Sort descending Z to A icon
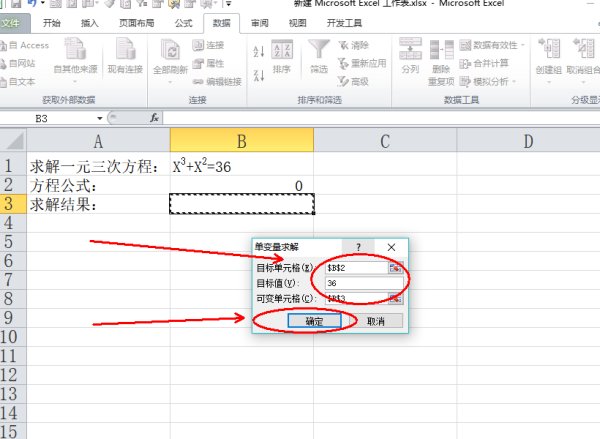 pos(259,75)
